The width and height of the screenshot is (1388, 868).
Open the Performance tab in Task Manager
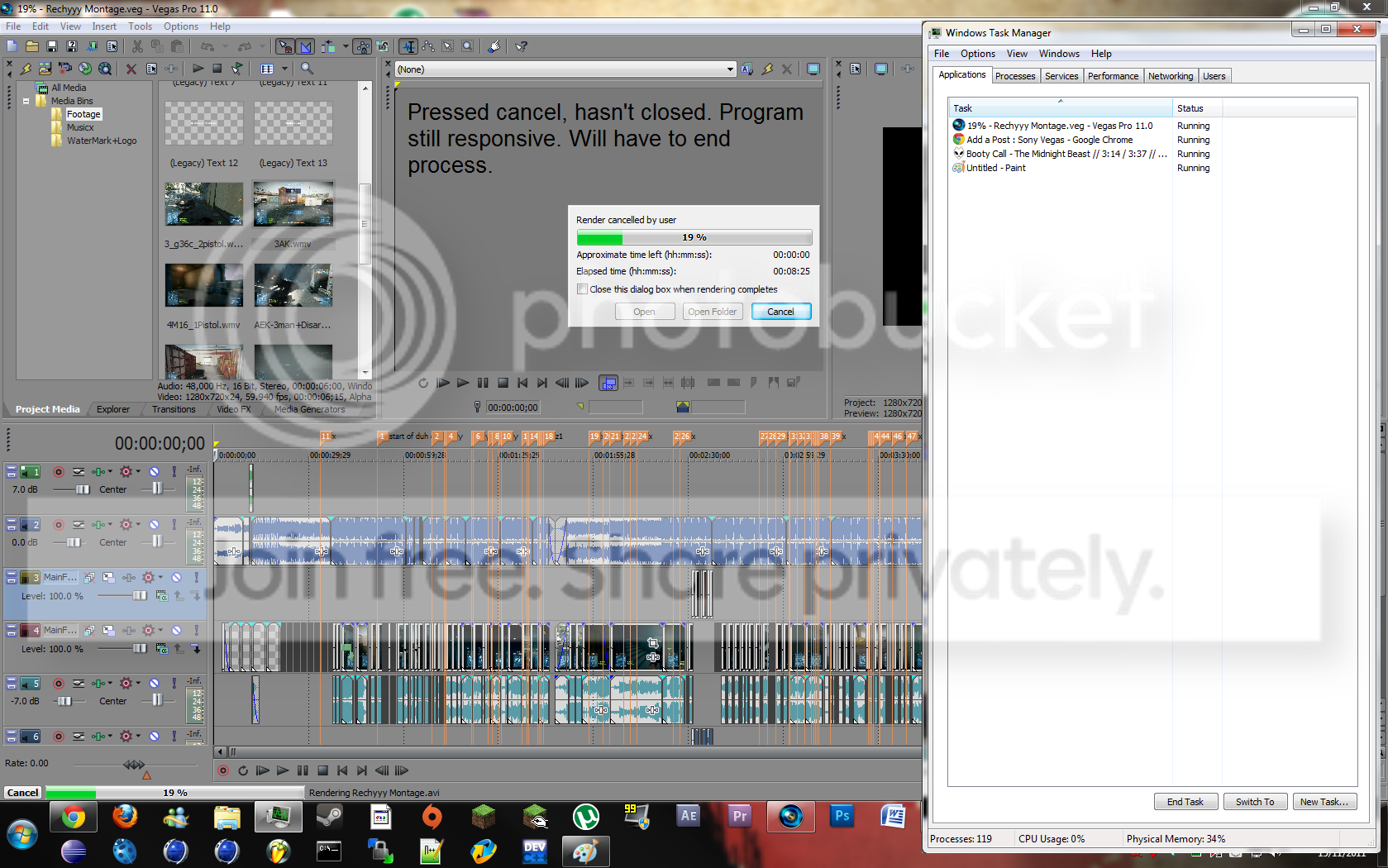click(1113, 76)
